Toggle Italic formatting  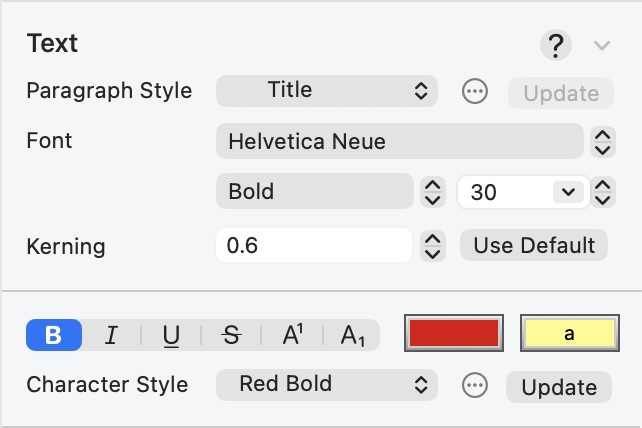111,335
